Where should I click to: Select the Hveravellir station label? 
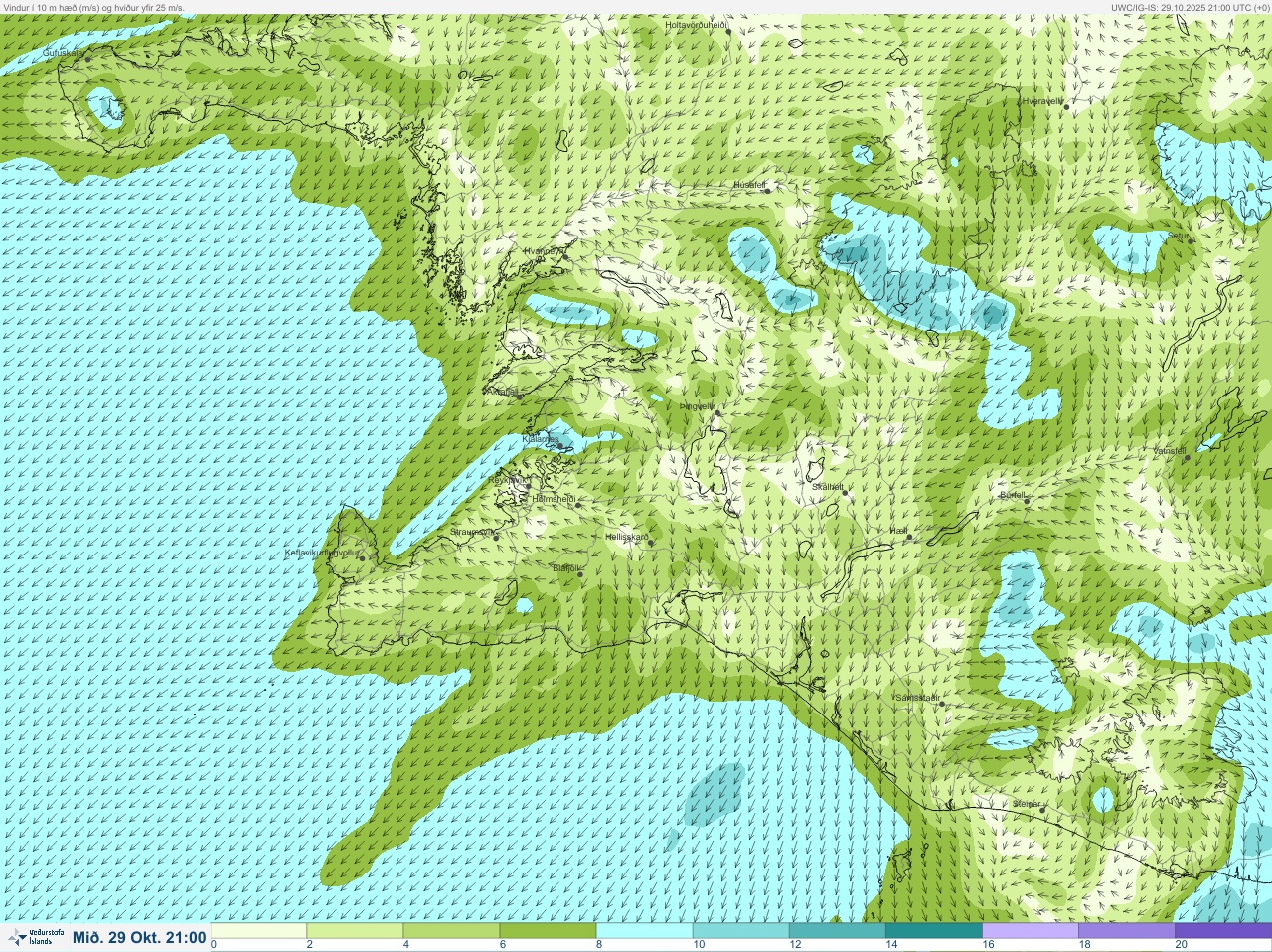click(1042, 100)
